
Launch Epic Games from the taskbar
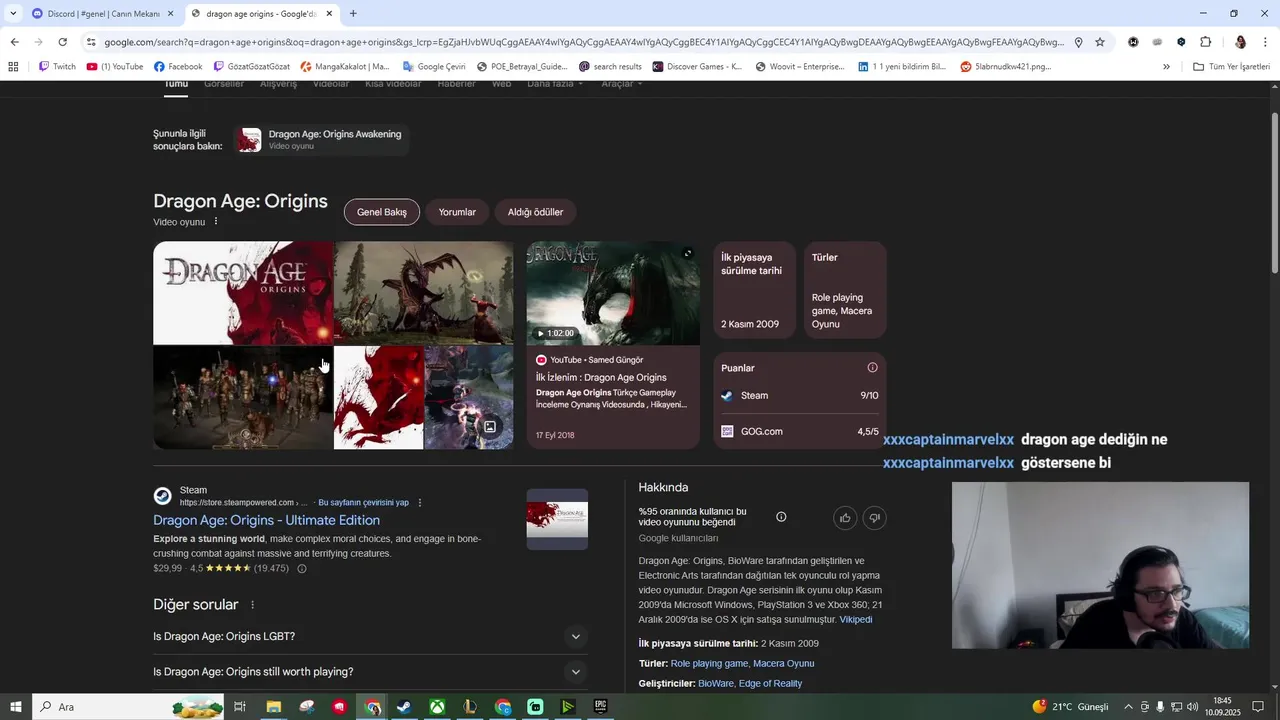click(x=600, y=707)
